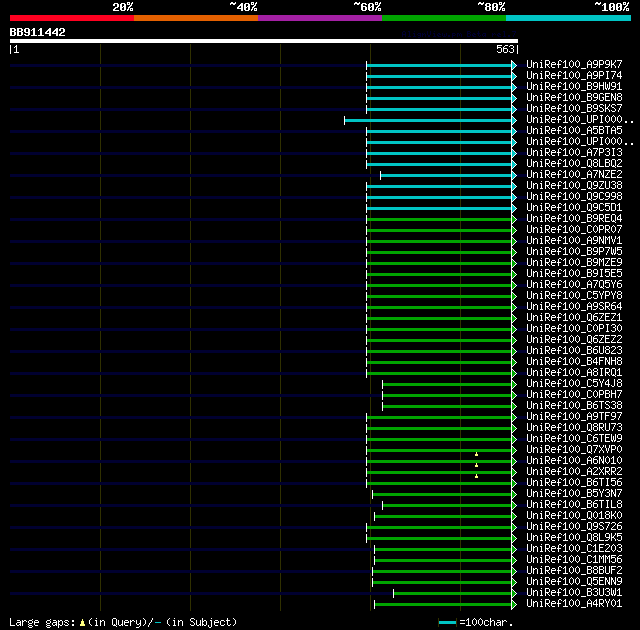Select the UniRef100_Q9C5D1 label

tap(574, 208)
